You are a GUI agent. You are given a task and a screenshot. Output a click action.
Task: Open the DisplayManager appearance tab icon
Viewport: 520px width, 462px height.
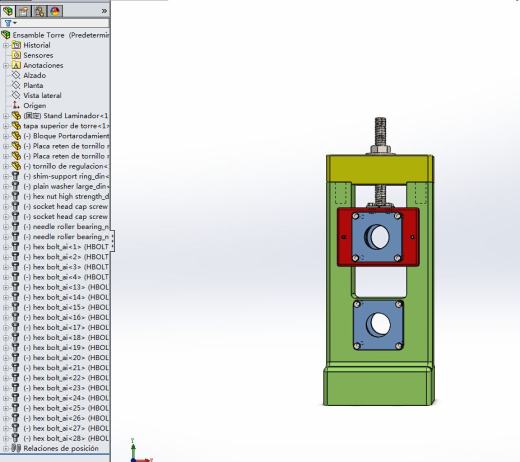pos(55,11)
